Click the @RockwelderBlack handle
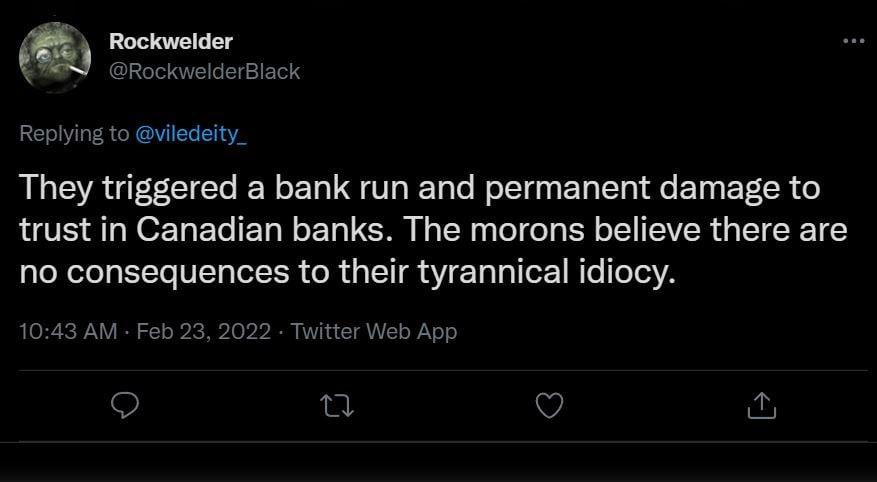This screenshot has height=482, width=877. click(x=202, y=71)
